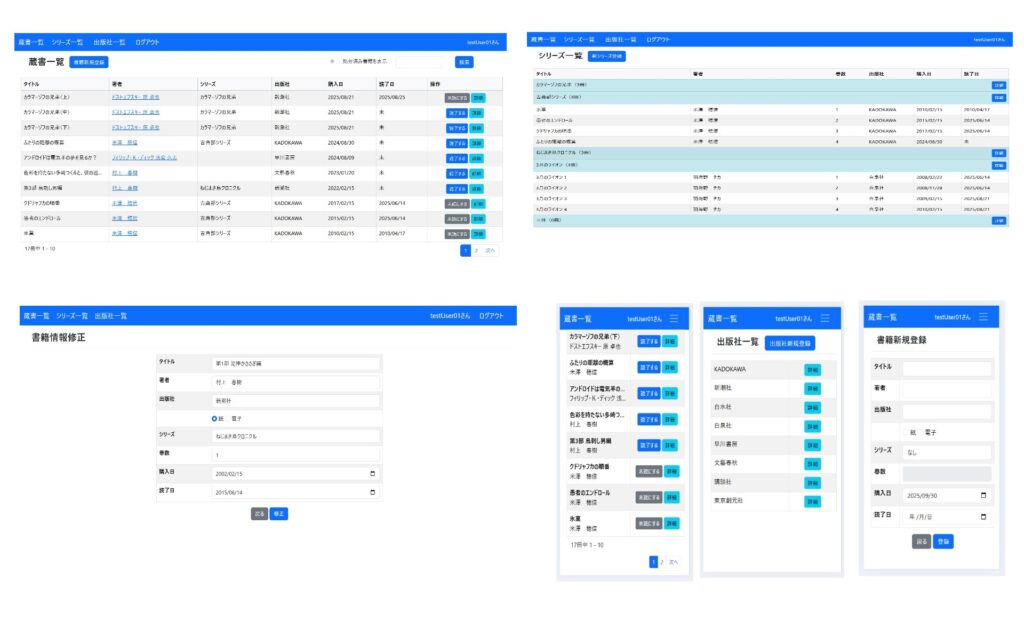Screen dimensions: 1024x644
Task: Click the 修正 submit button
Action: tap(279, 514)
